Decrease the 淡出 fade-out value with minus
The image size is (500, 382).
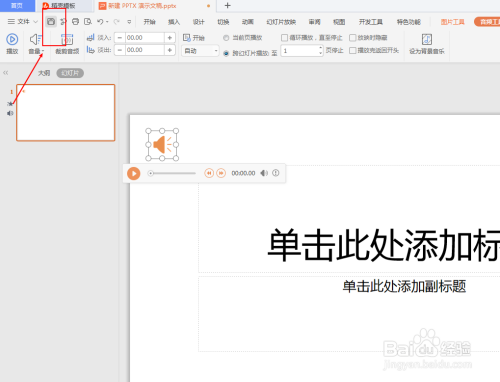coord(120,50)
